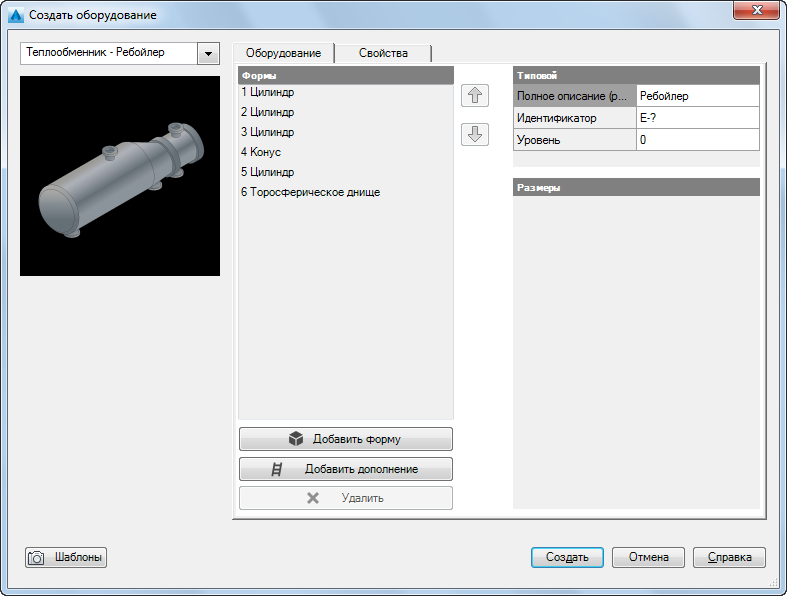Screen dimensions: 787x596
Task: Edit the Ребойлер description field
Action: (698, 96)
